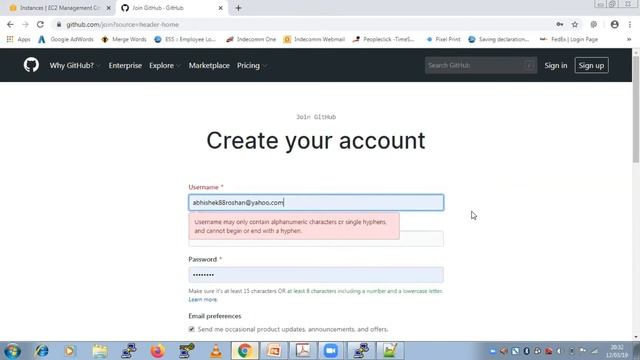Open Windows Media Player from the taskbar
Viewport: 640px width, 360px height.
pyautogui.click(x=70, y=351)
